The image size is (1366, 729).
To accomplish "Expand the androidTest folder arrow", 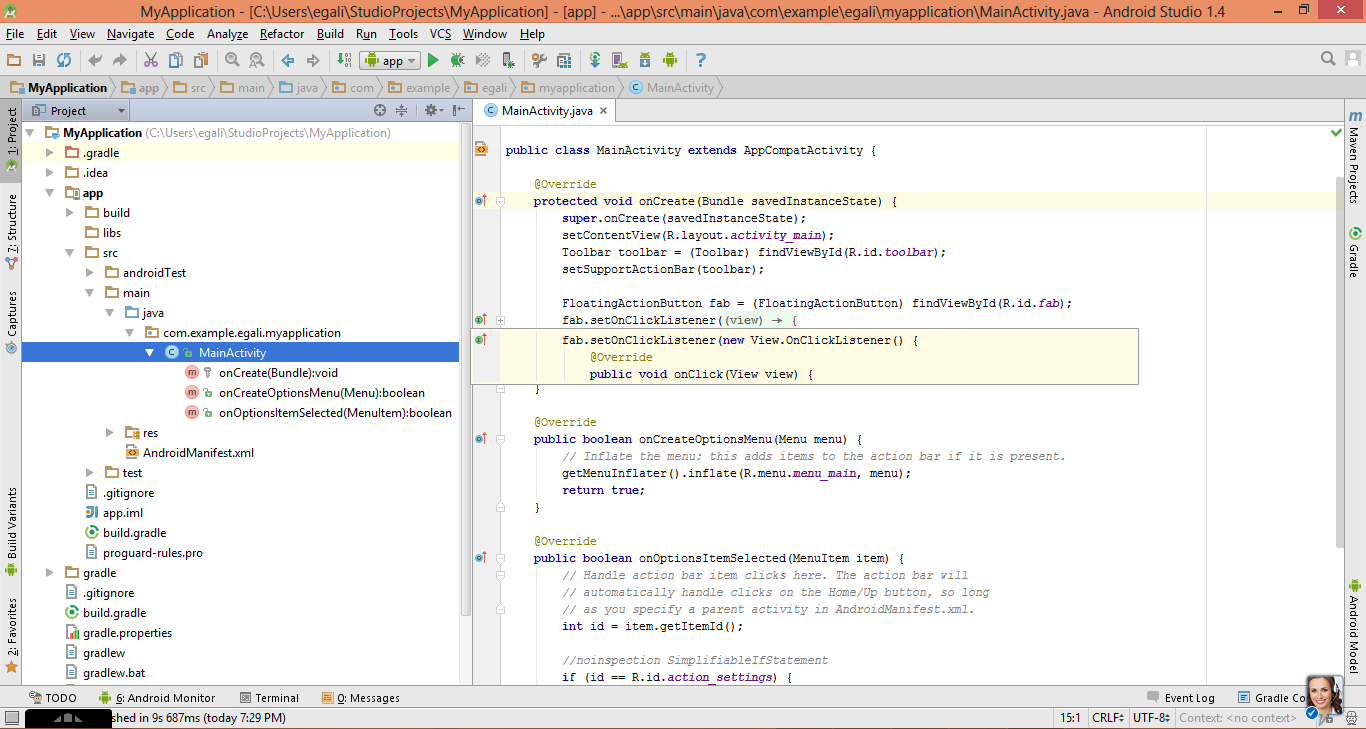I will 90,273.
